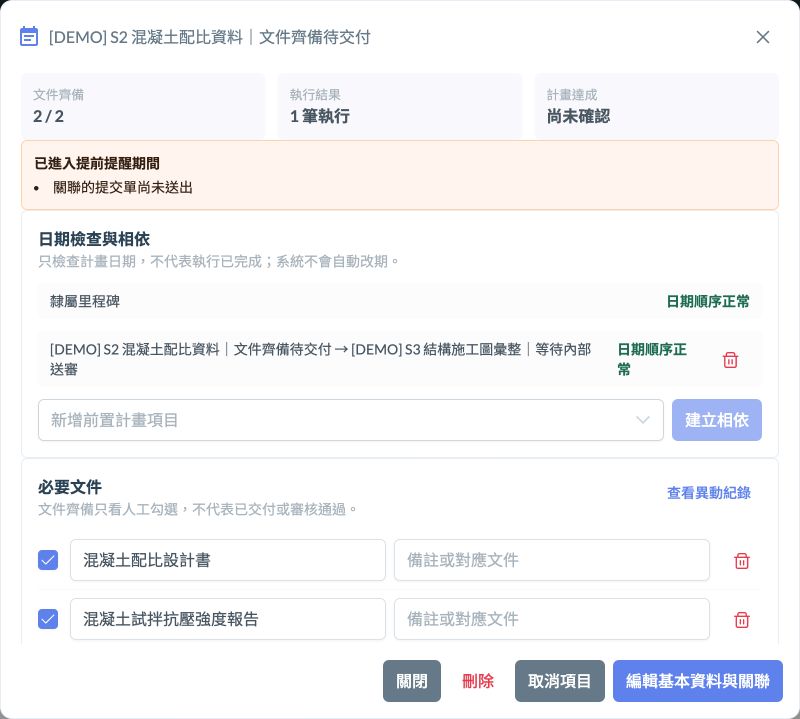Uncheck the 混凝土配比設計書 checkbox
The width and height of the screenshot is (800, 719).
click(48, 560)
